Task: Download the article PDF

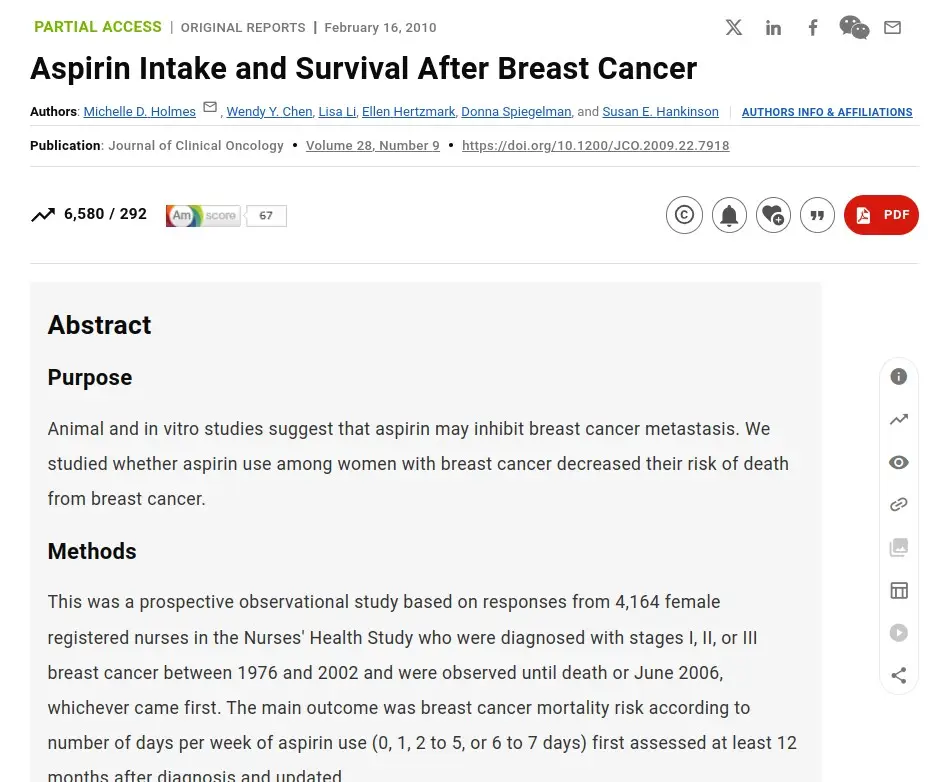Action: point(881,215)
